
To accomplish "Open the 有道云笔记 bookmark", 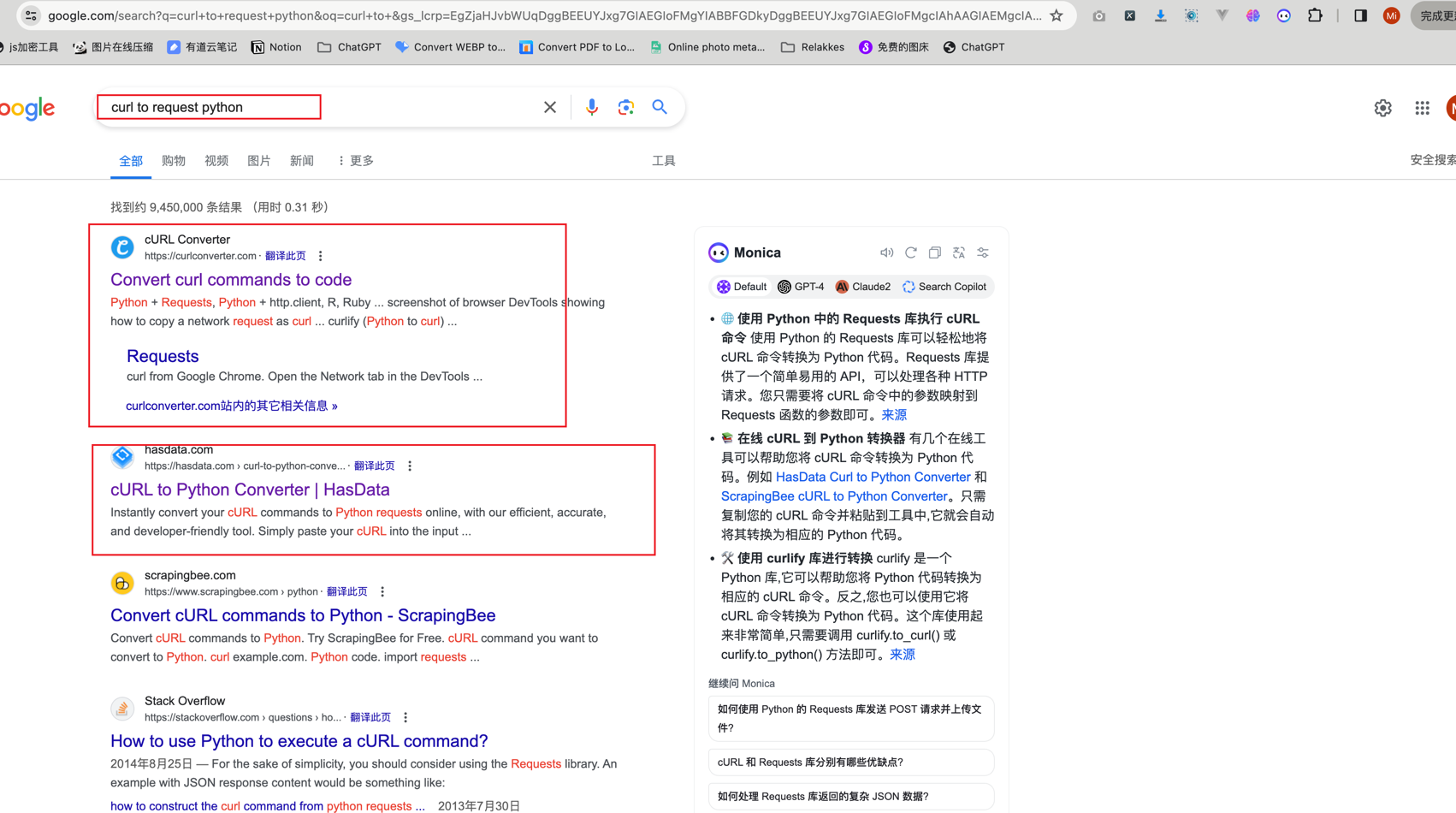I will [202, 47].
